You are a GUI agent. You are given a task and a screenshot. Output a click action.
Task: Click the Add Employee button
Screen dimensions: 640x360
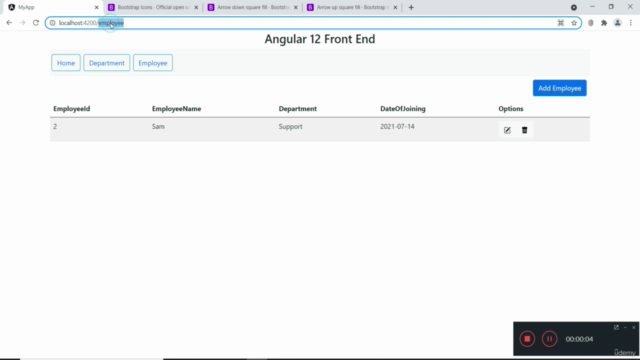click(x=560, y=88)
